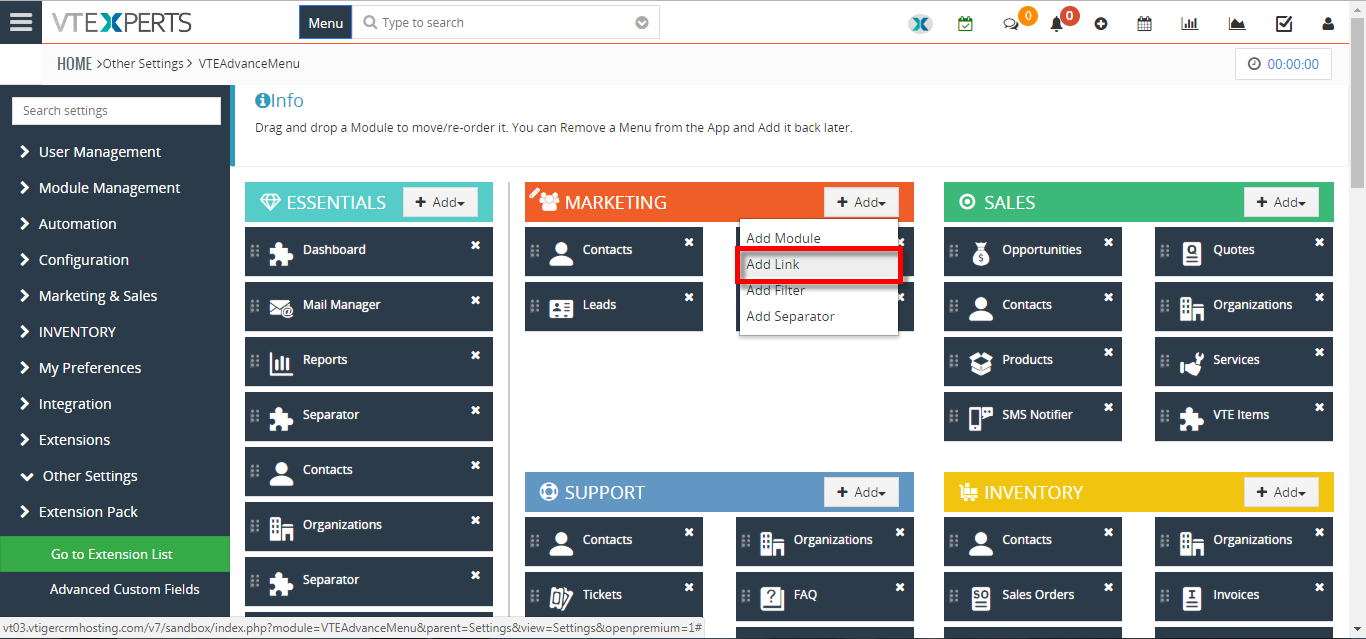Click the Quotes module icon
This screenshot has width=1366, height=639.
coord(1191,252)
